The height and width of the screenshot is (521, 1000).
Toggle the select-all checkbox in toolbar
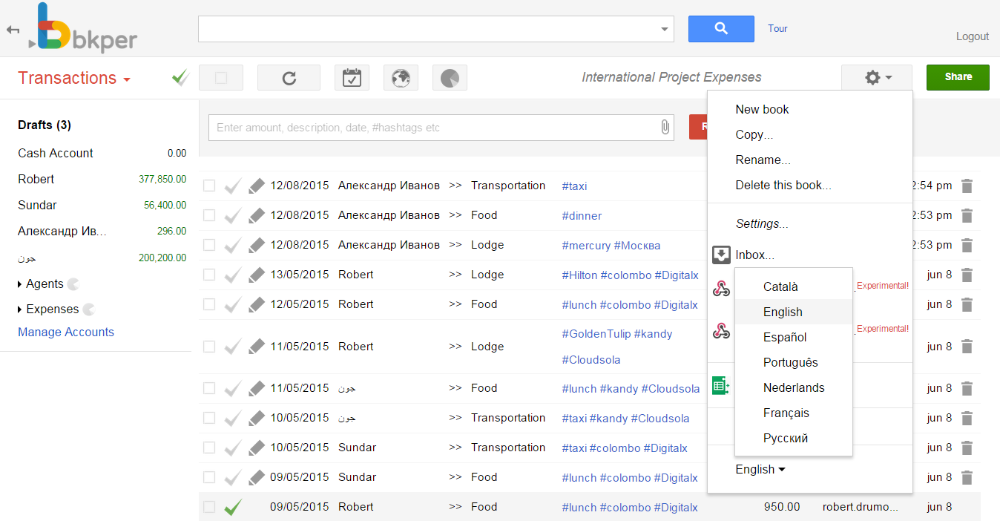221,78
